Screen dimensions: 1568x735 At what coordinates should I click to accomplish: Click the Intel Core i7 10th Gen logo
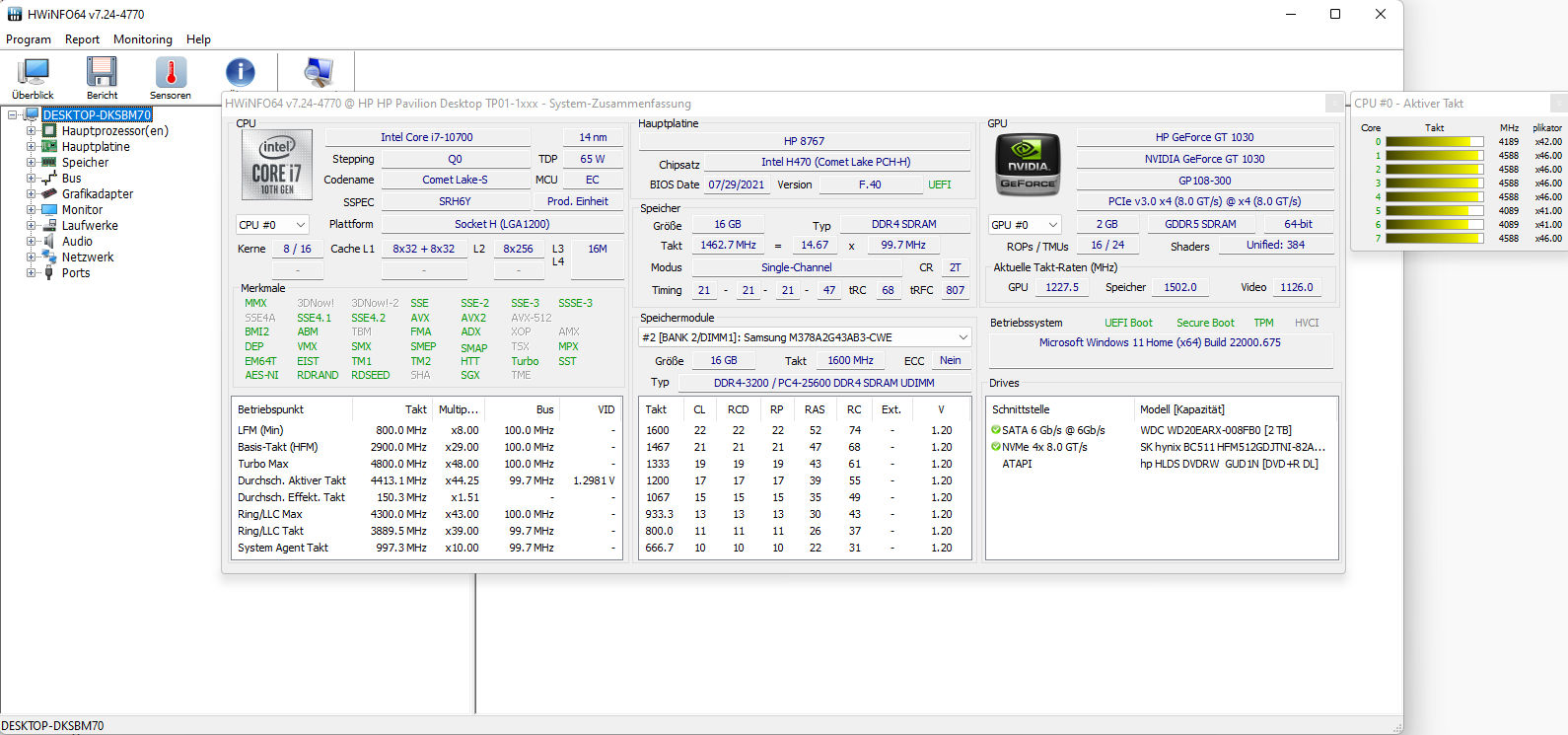(x=277, y=165)
